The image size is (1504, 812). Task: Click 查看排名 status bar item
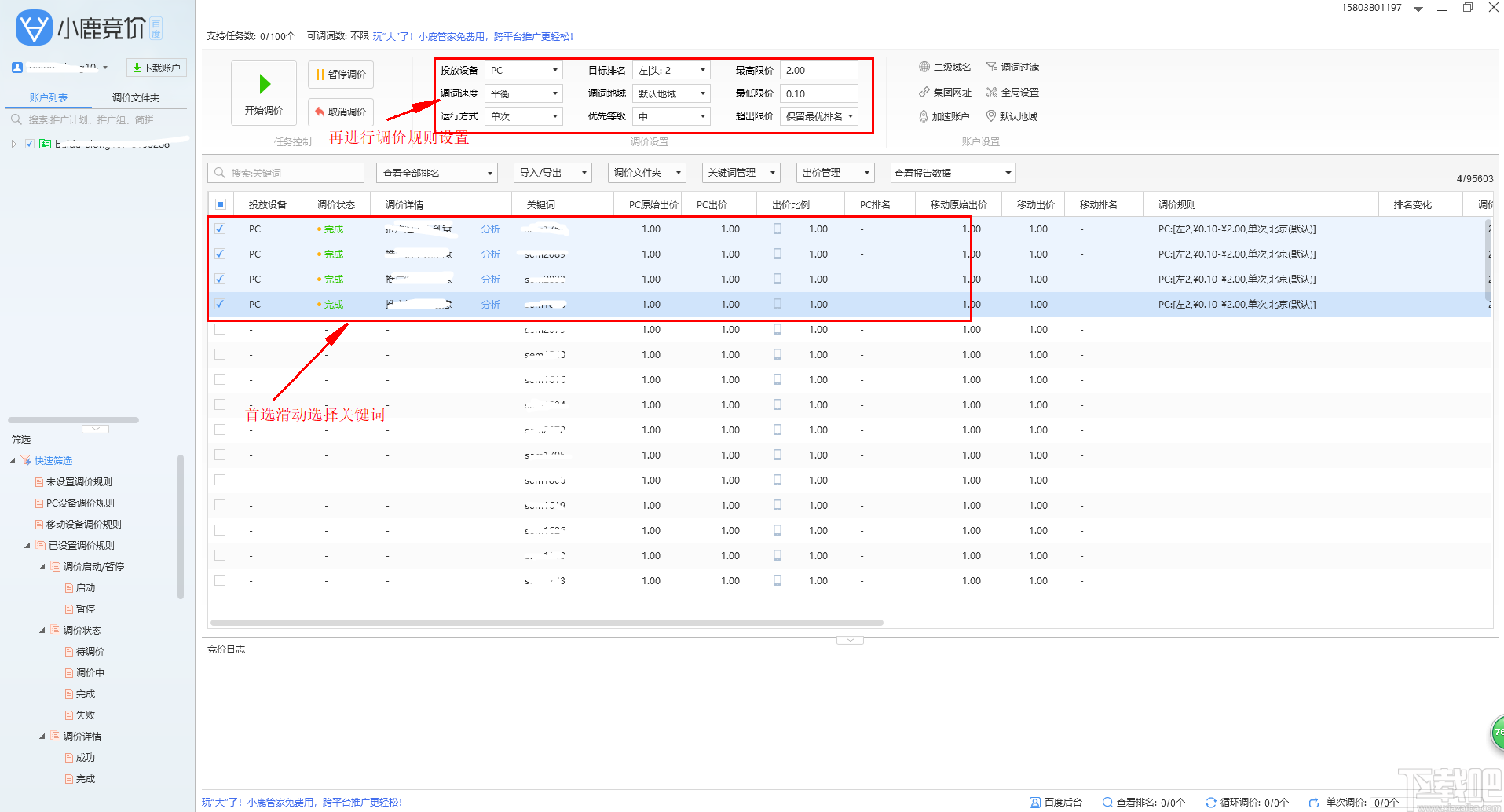pos(1144,802)
